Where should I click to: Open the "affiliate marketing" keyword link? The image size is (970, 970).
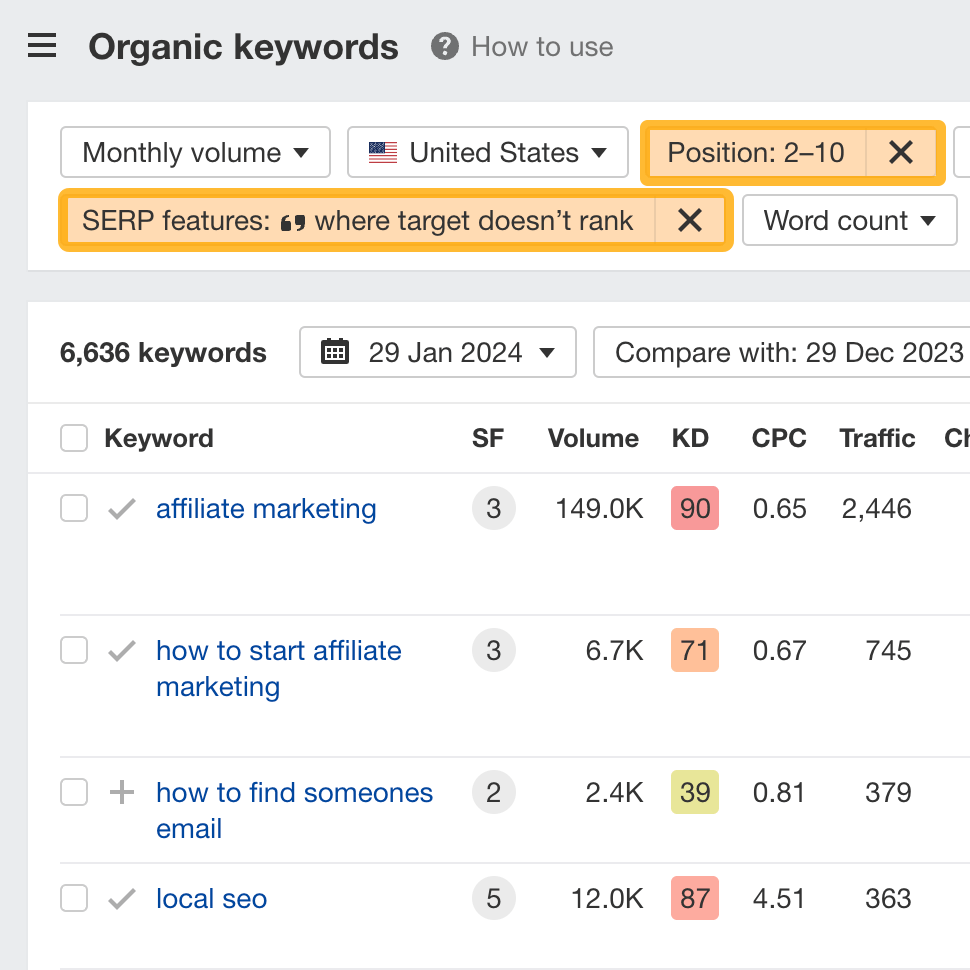(265, 508)
